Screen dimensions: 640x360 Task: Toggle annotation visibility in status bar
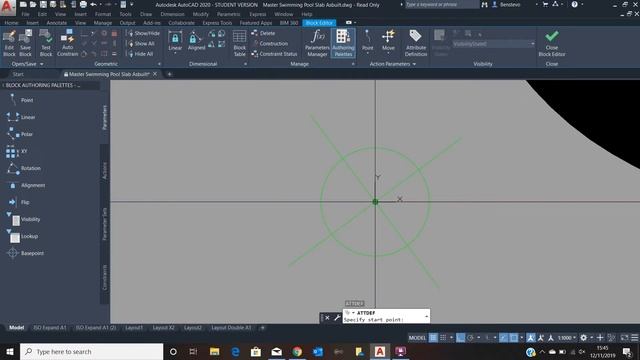click(531, 338)
